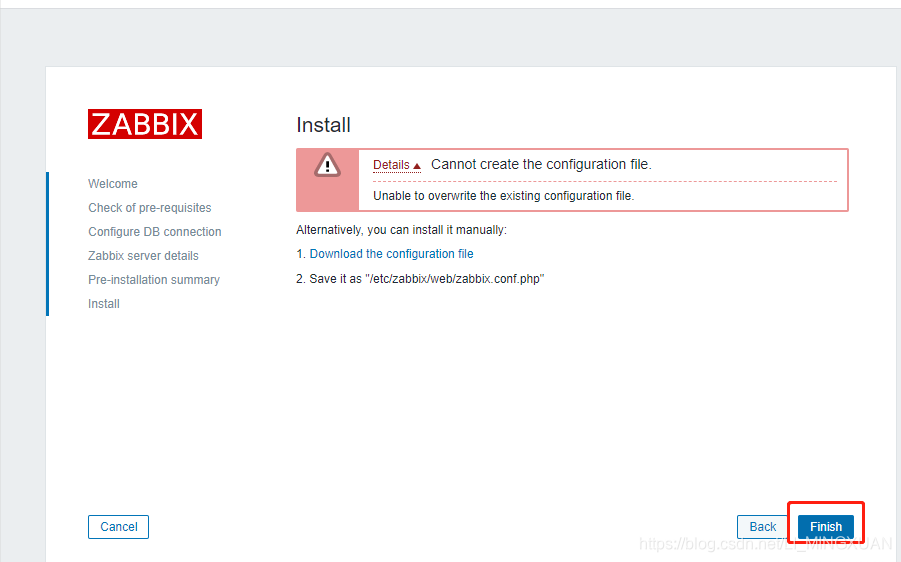901x562 pixels.
Task: Click 'Unable to overwrite the existing configuration file.' text
Action: (503, 196)
